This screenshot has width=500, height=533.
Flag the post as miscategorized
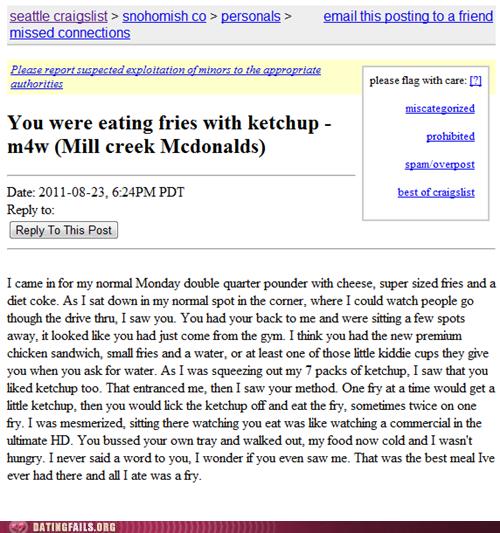point(440,108)
